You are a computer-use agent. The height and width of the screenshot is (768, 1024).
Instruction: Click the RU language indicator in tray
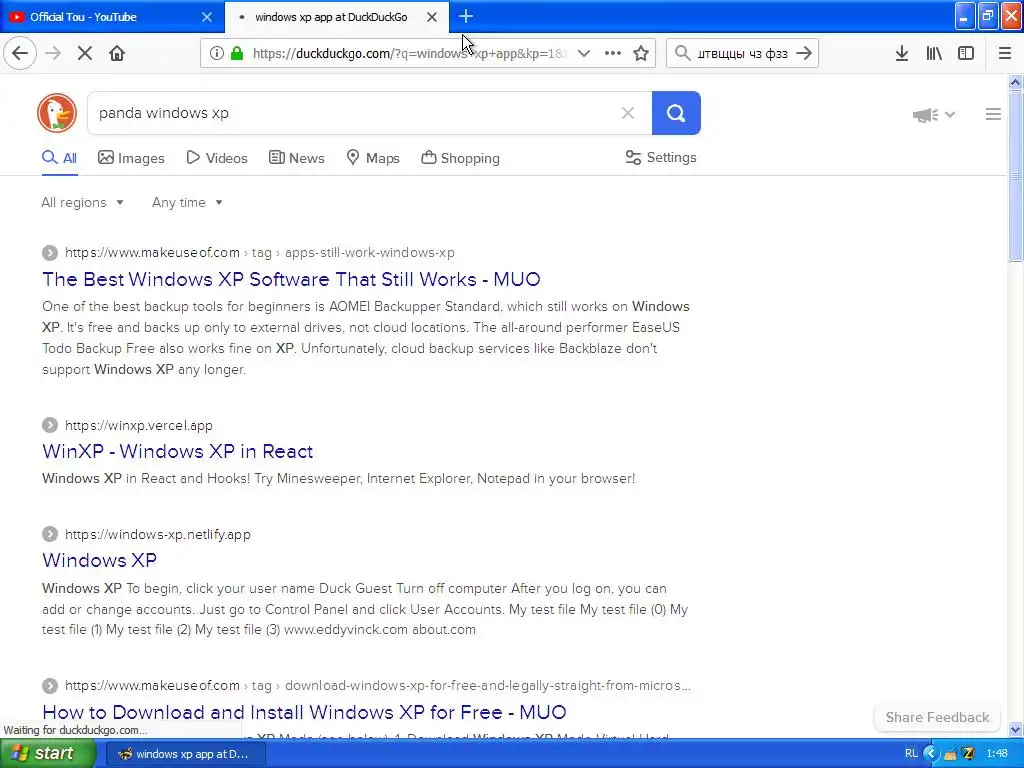point(911,753)
